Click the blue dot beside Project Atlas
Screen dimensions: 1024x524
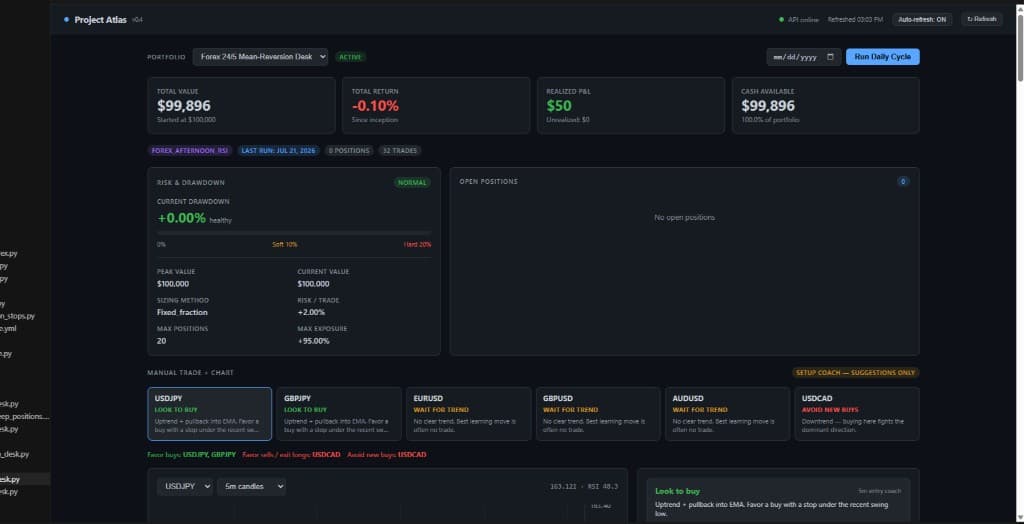tap(67, 20)
